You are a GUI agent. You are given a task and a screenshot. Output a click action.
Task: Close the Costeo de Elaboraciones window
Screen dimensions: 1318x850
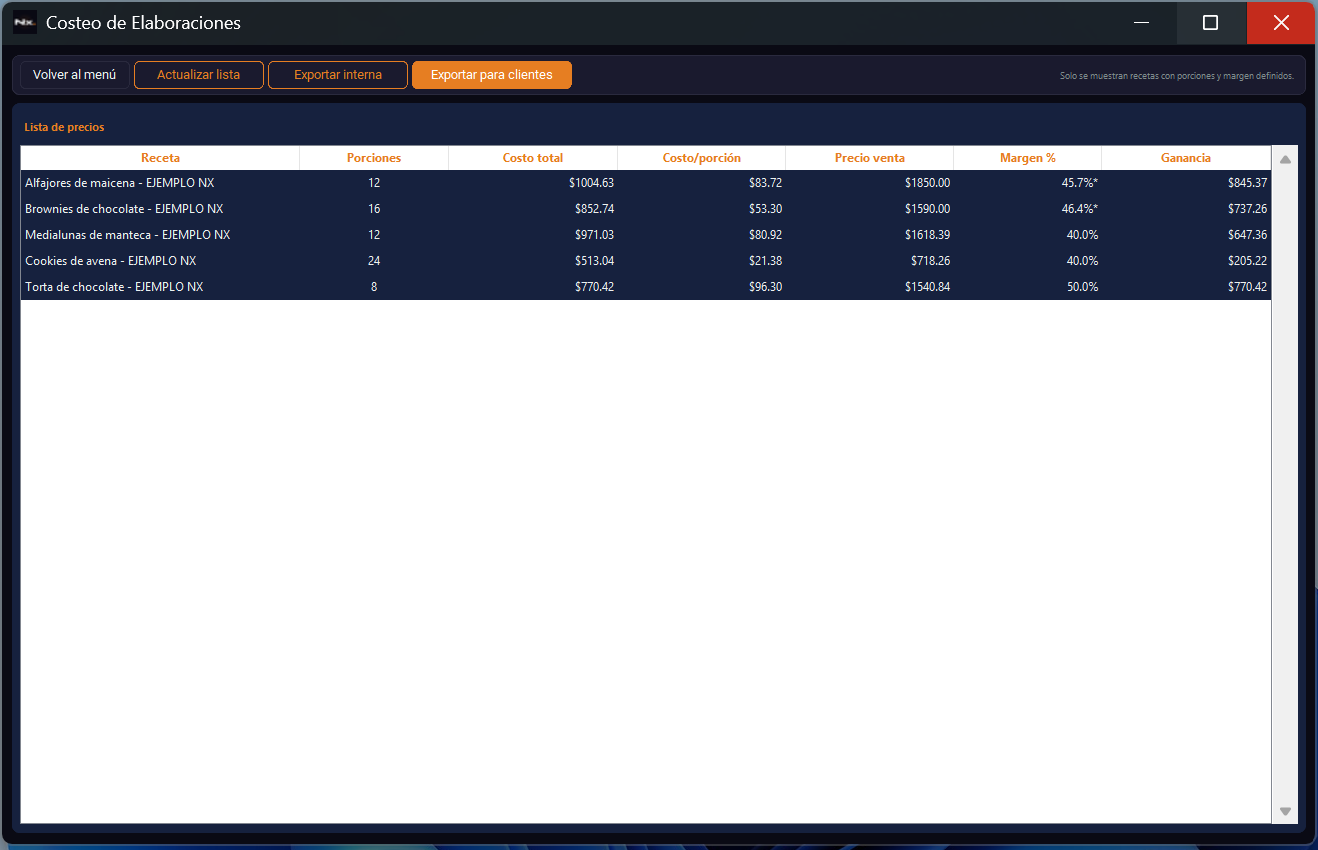click(x=1281, y=22)
